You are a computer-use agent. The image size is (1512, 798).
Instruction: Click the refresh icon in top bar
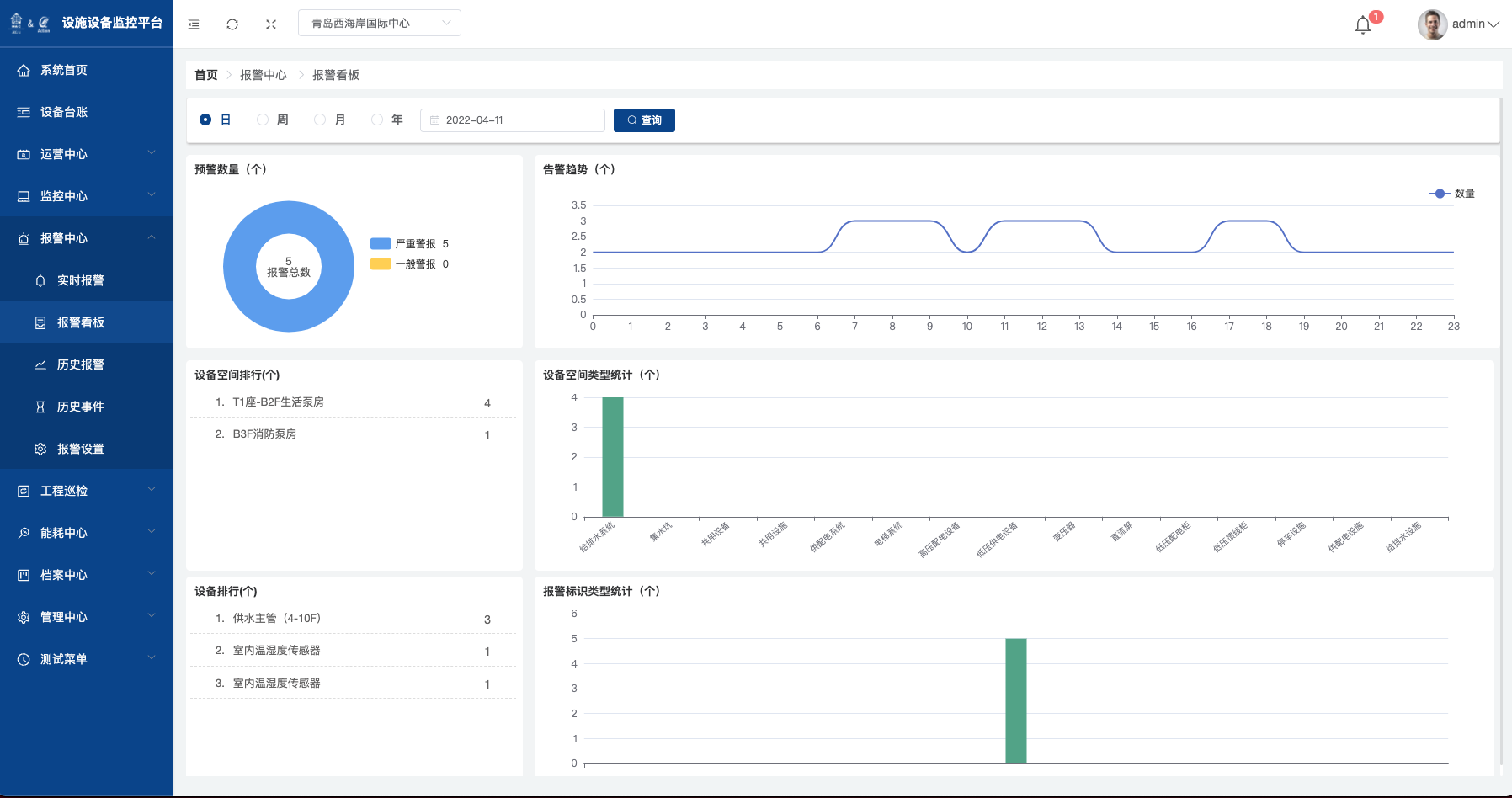[232, 24]
